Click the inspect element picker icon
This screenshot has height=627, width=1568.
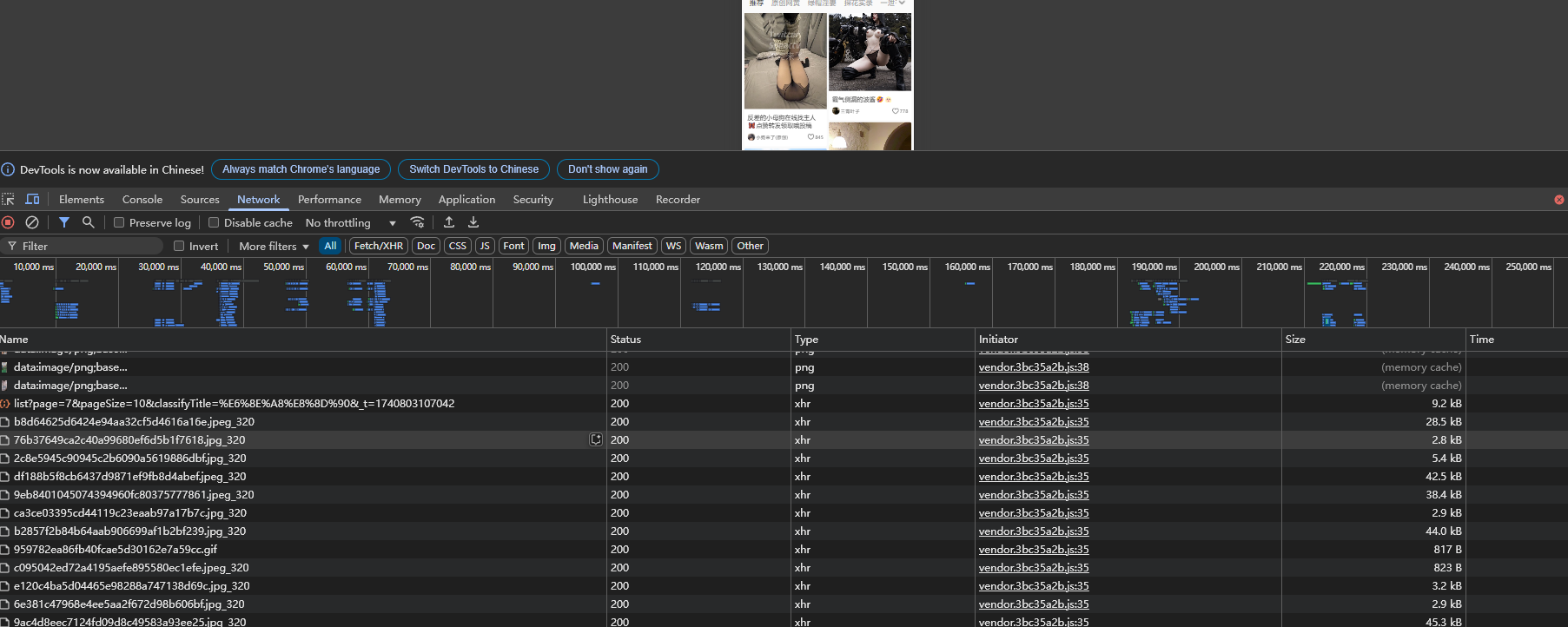point(9,199)
